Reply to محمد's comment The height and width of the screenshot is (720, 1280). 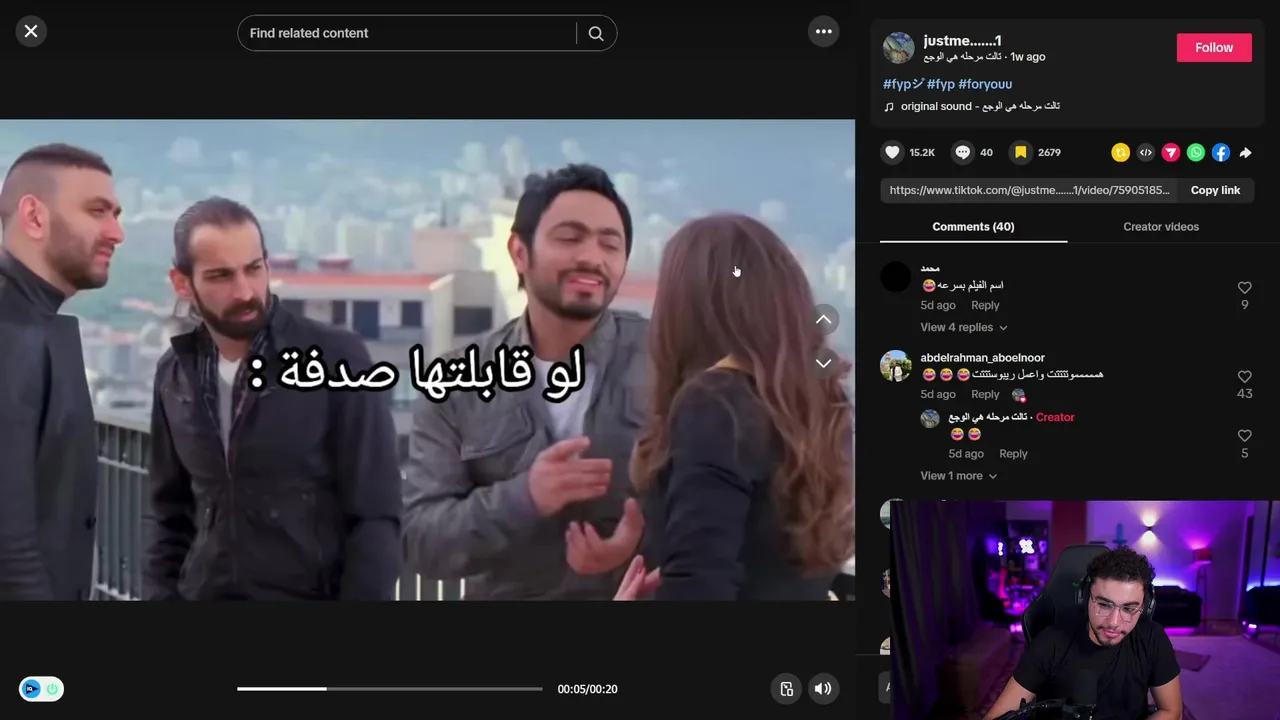tap(985, 305)
